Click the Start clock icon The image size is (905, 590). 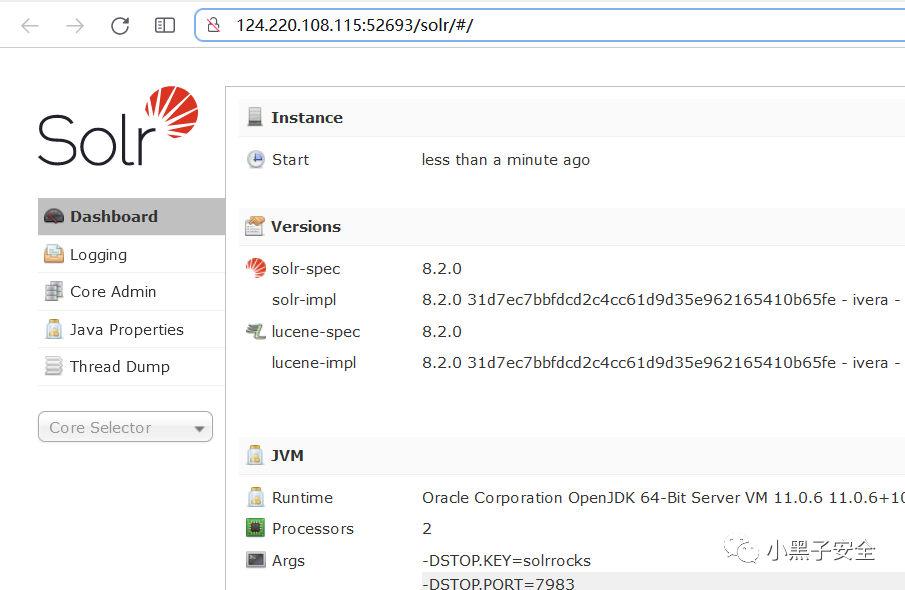click(256, 159)
